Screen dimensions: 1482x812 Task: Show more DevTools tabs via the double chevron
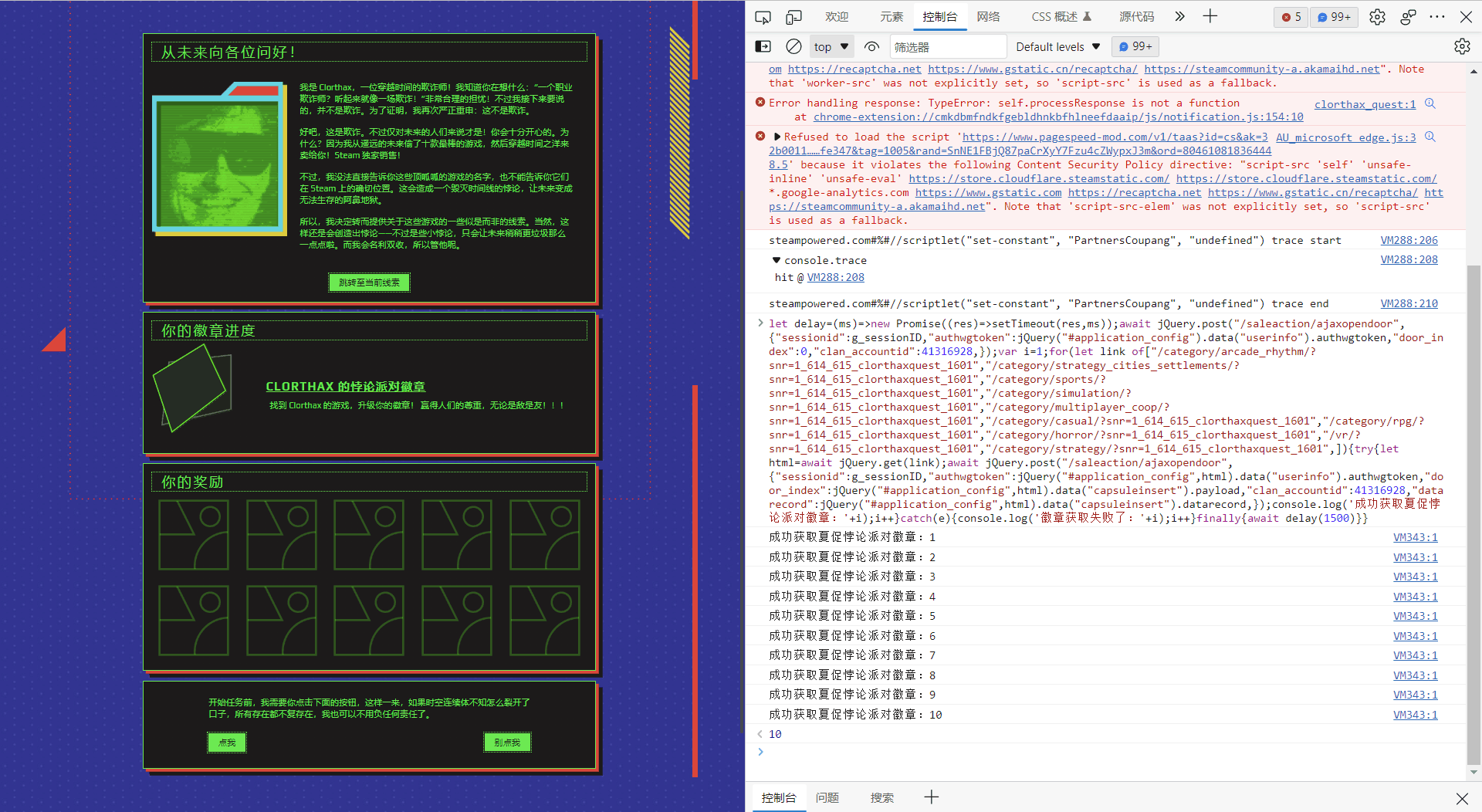1179,16
